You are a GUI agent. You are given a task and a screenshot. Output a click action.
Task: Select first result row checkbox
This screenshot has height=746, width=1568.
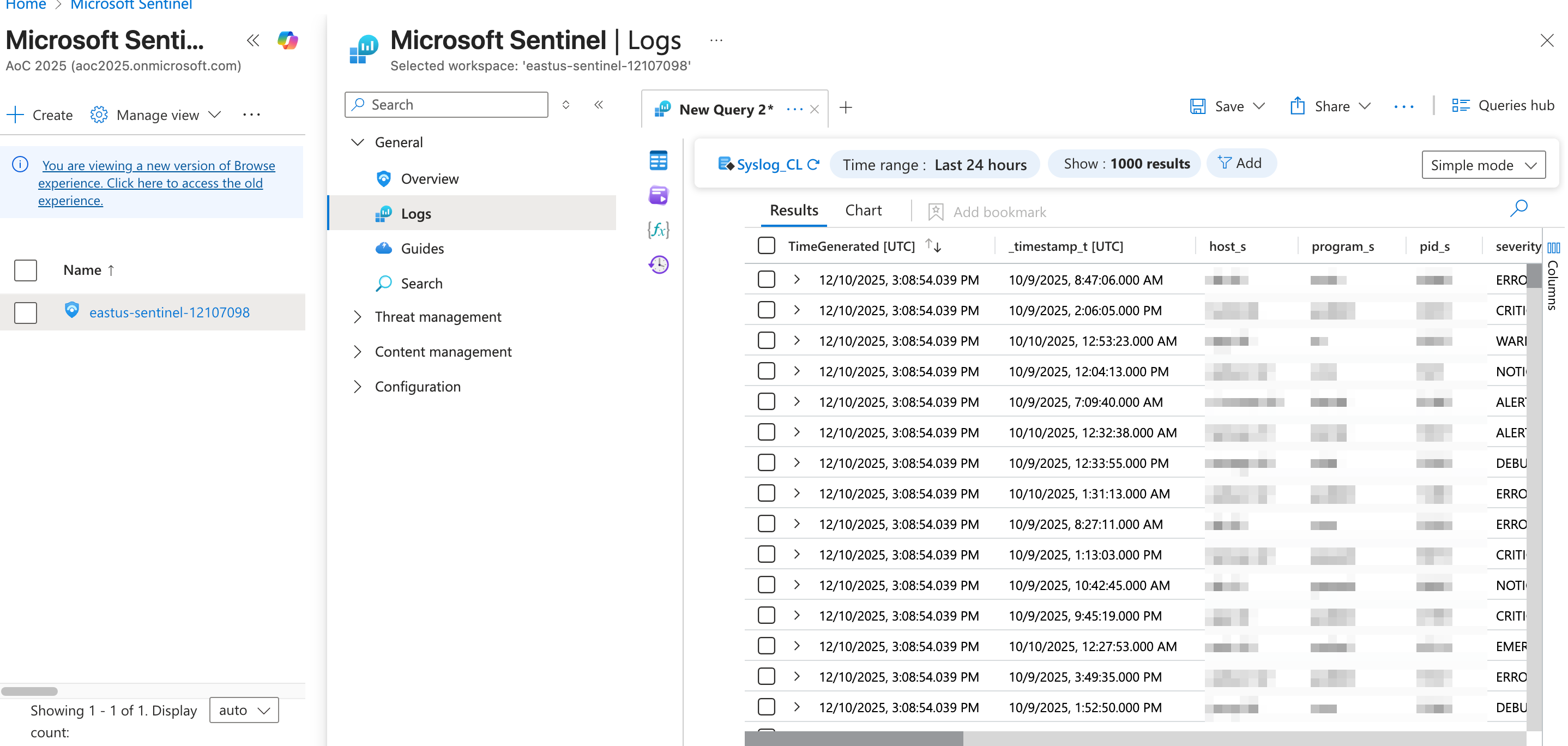click(767, 280)
